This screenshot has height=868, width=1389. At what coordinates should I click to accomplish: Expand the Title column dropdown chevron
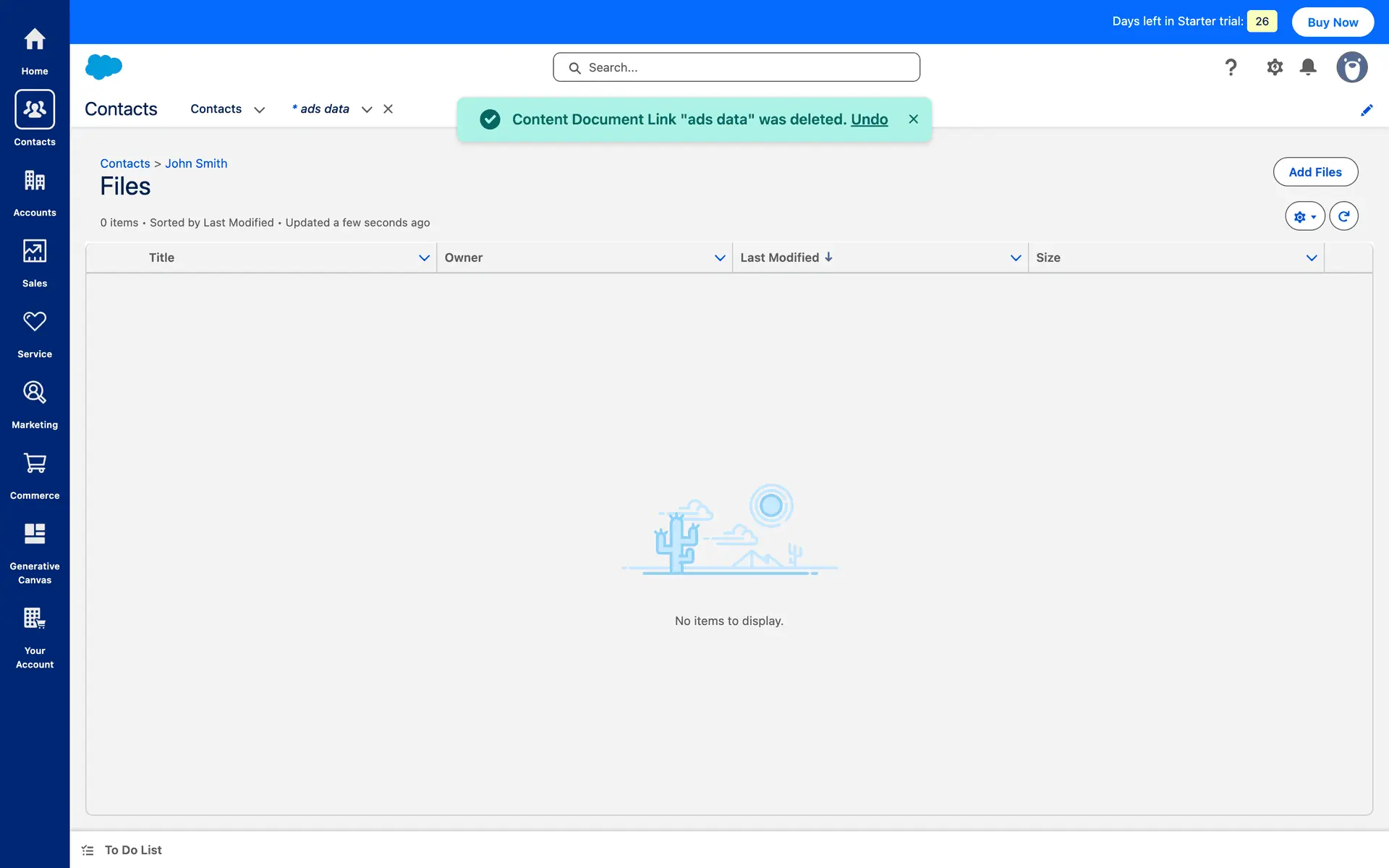[x=424, y=258]
